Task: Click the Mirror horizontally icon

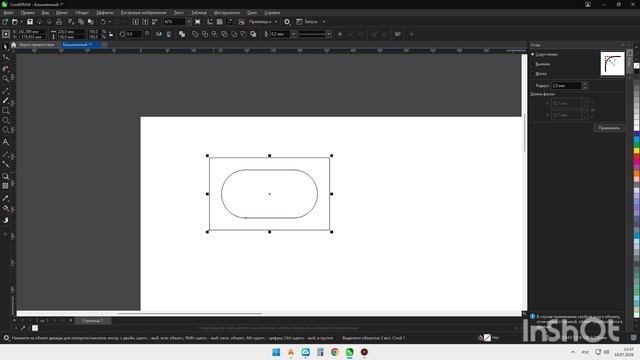Action: [x=159, y=34]
